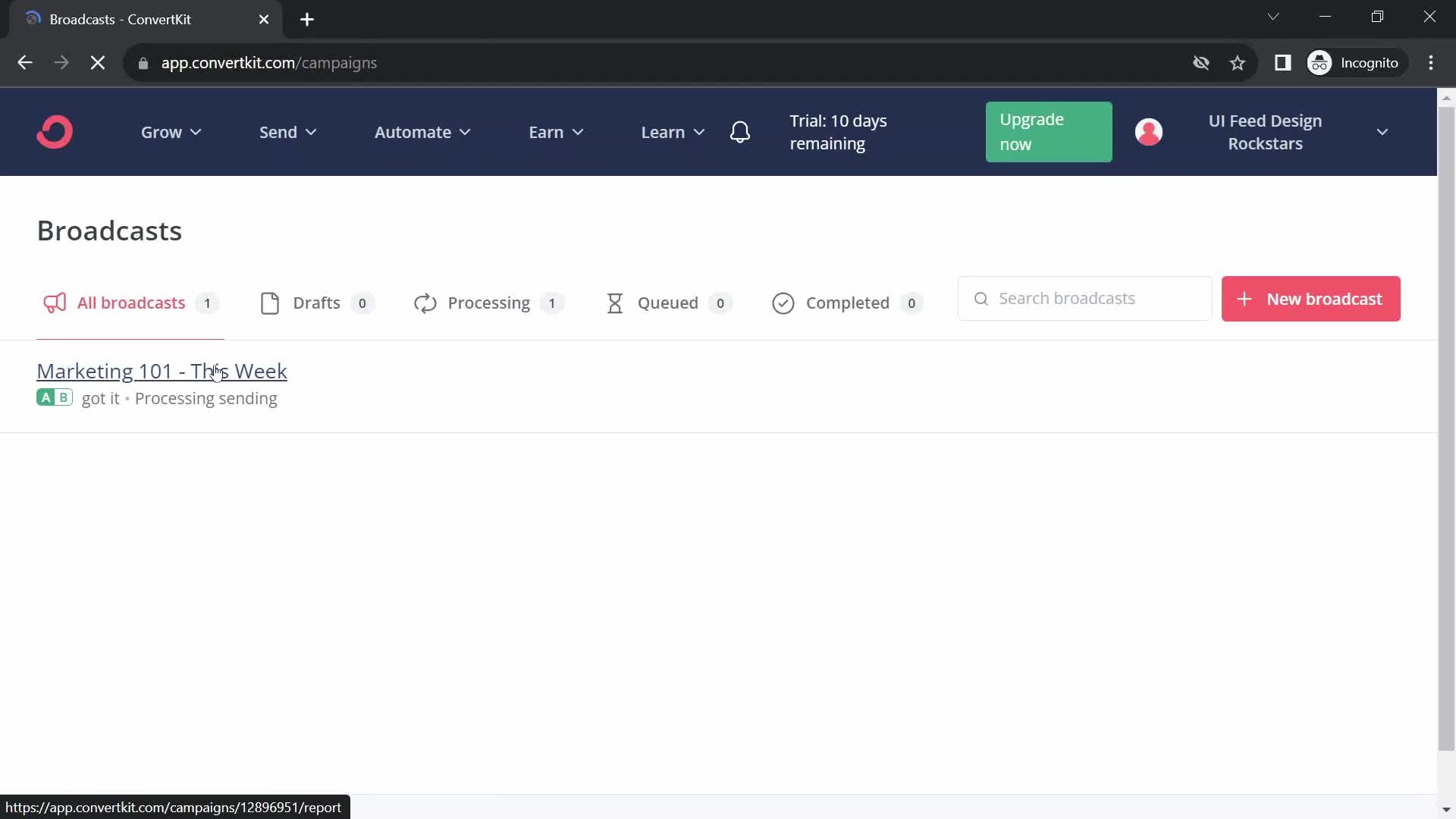This screenshot has height=819, width=1456.
Task: Click the Queued hourglass icon
Action: (x=615, y=303)
